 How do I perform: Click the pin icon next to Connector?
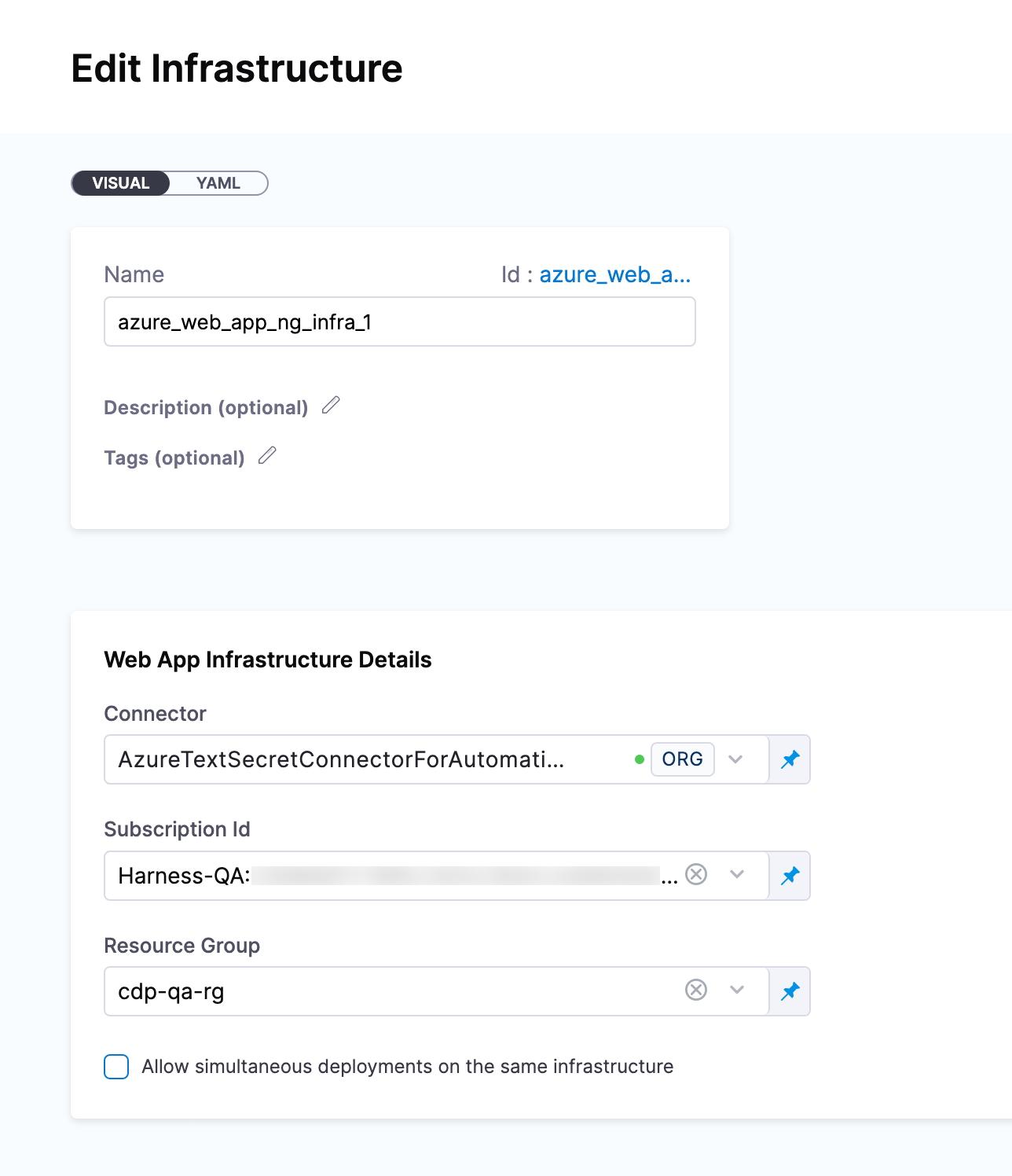(790, 759)
